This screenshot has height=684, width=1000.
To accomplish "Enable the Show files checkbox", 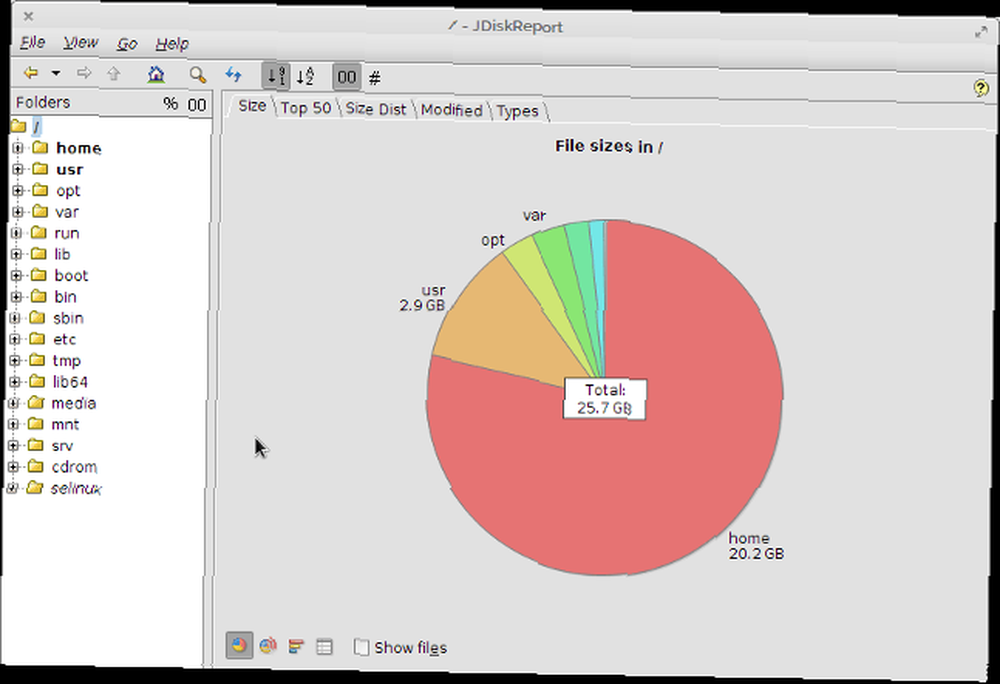I will pyautogui.click(x=361, y=647).
